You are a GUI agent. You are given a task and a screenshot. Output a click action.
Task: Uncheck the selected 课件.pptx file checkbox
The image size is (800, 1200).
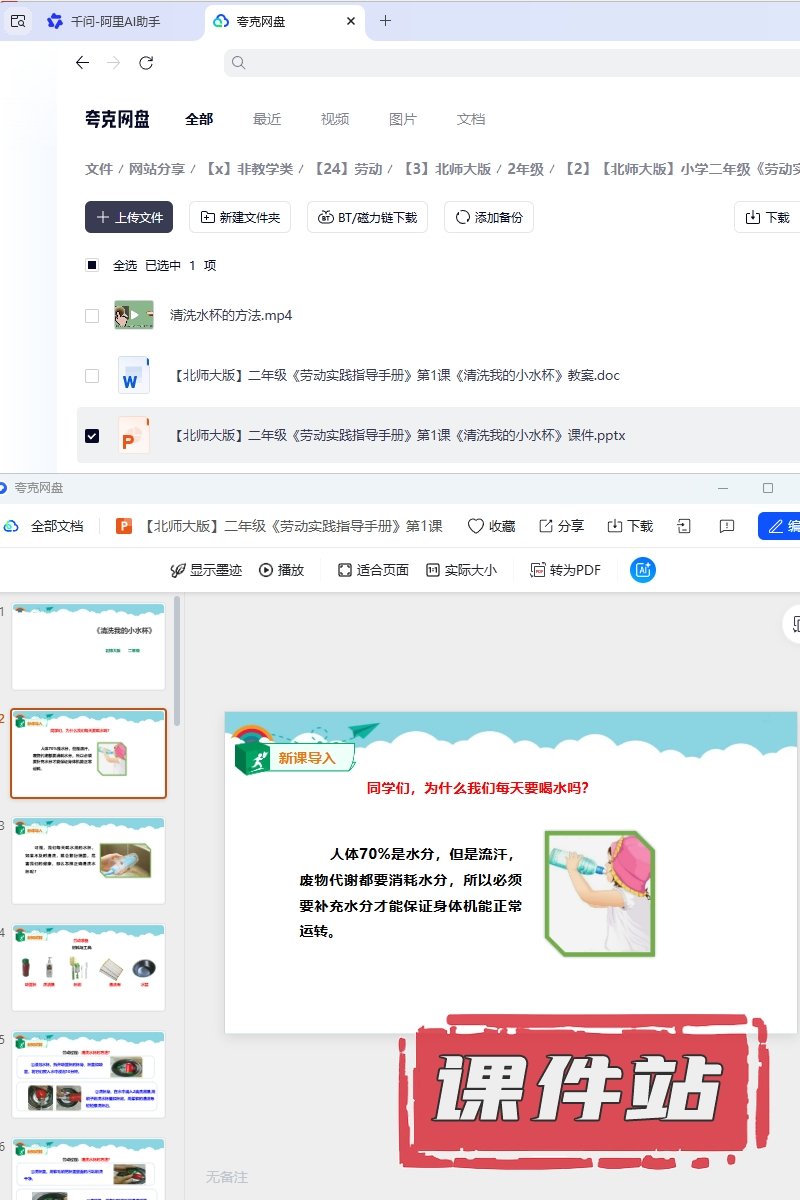92,436
